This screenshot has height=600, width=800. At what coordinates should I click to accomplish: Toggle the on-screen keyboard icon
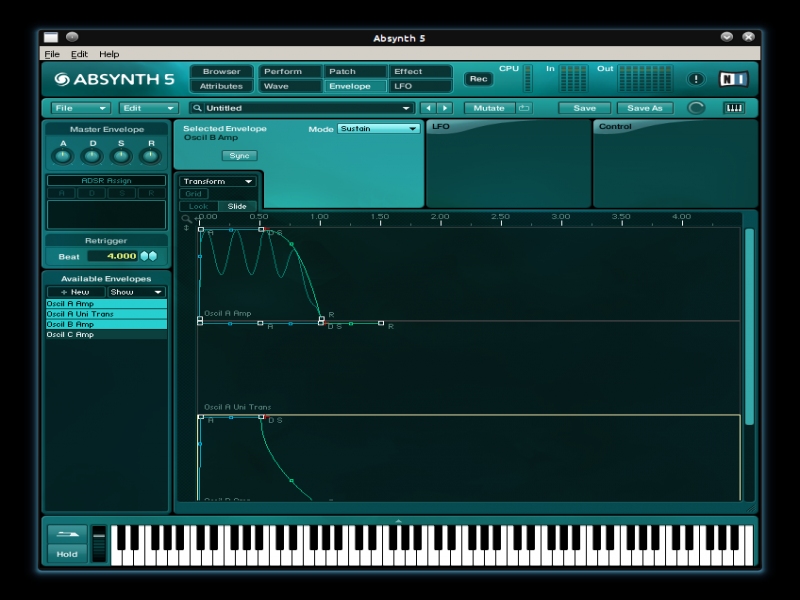pos(734,108)
